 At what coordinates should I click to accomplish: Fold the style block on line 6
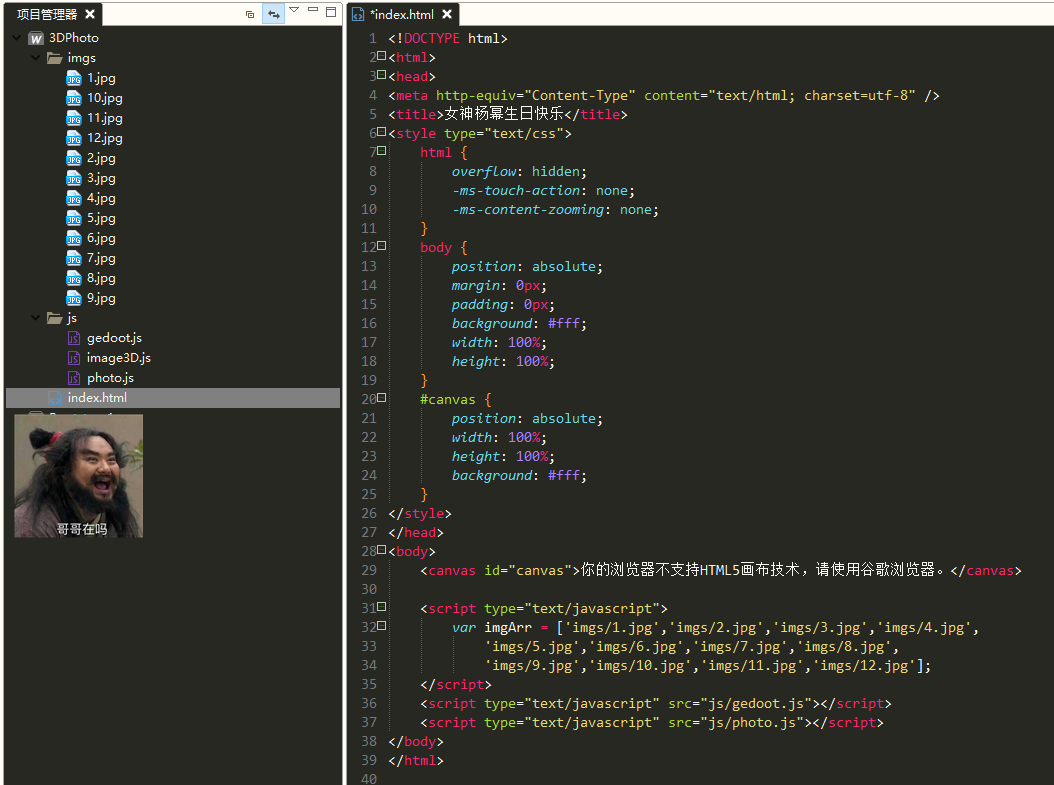(x=382, y=132)
